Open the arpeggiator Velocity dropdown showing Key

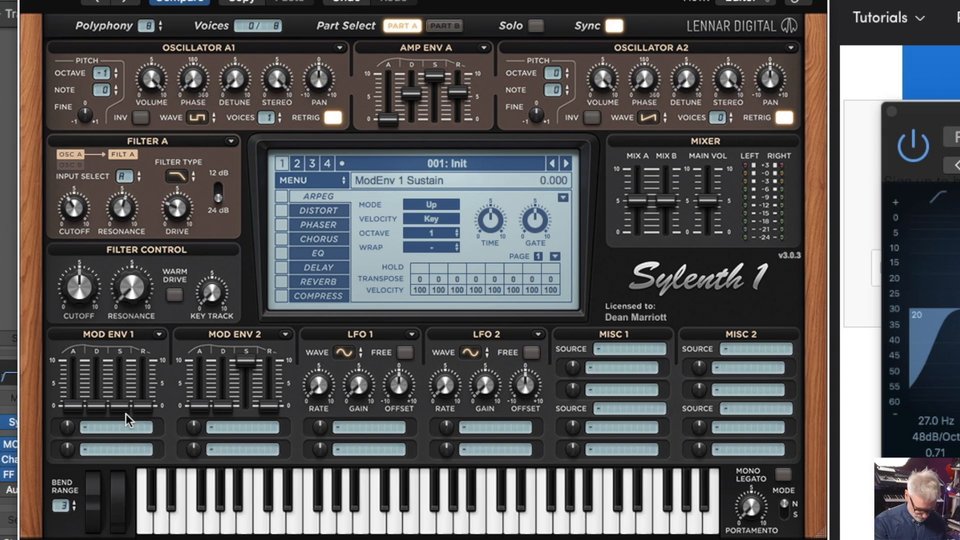tap(431, 219)
